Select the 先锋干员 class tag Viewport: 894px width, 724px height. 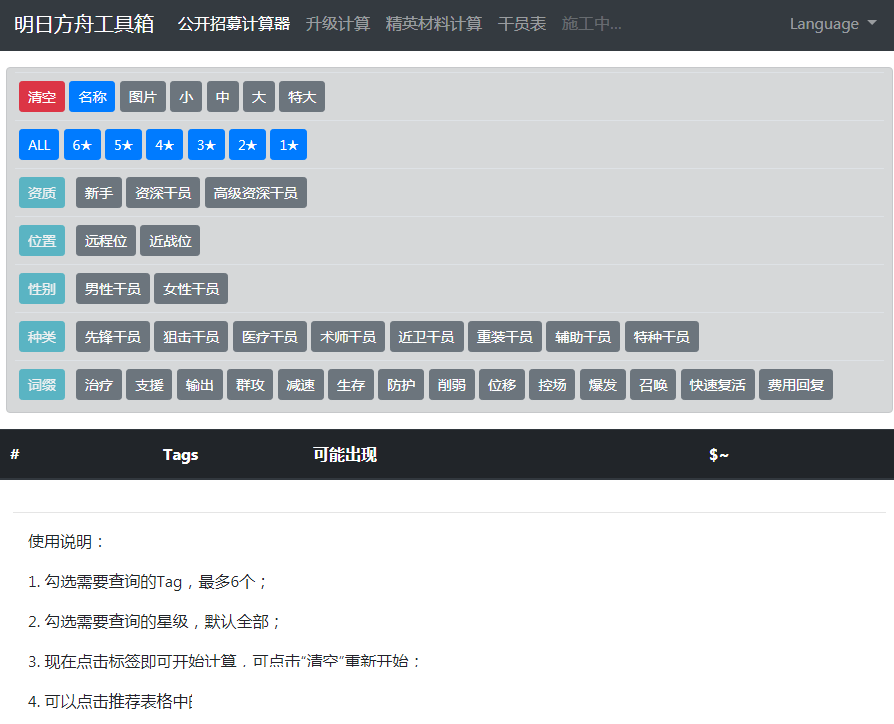pyautogui.click(x=112, y=336)
